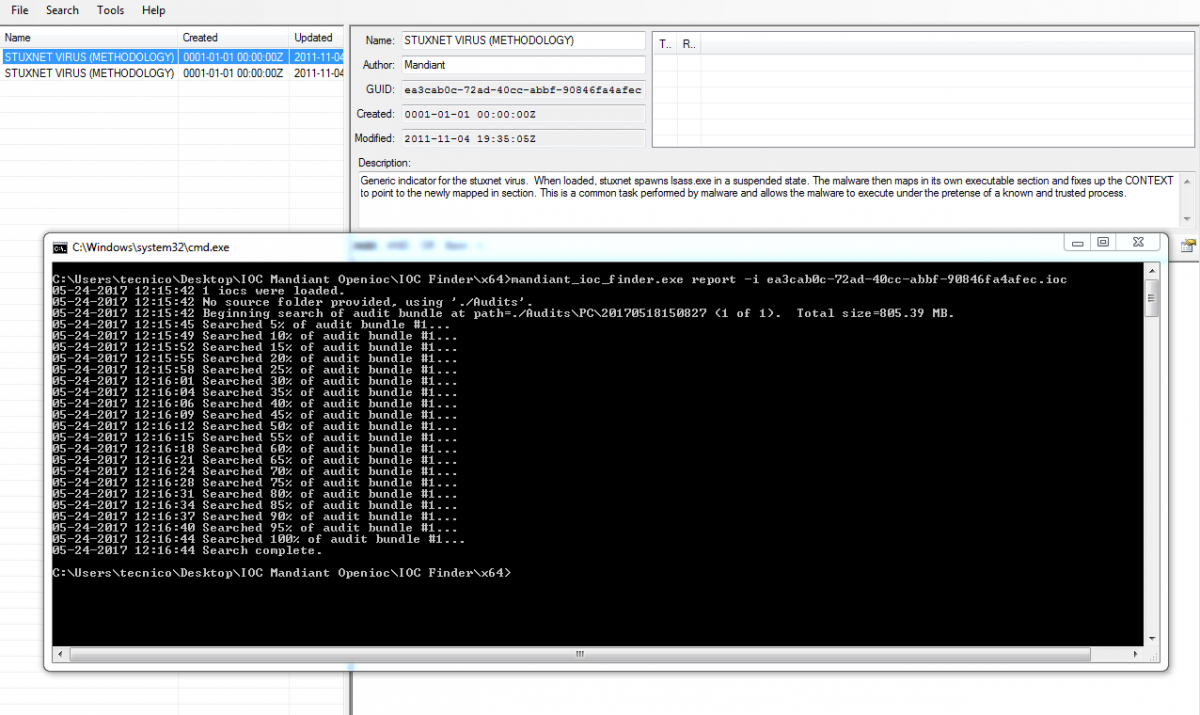
Task: Click the 'No source folder provided' line
Action: 293,302
